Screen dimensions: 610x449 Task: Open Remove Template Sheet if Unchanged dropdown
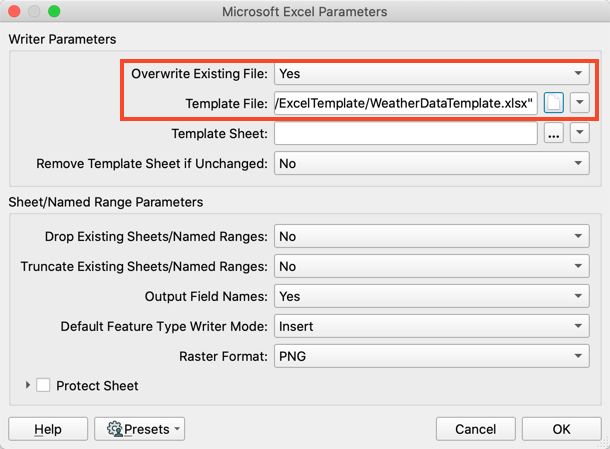pyautogui.click(x=430, y=163)
